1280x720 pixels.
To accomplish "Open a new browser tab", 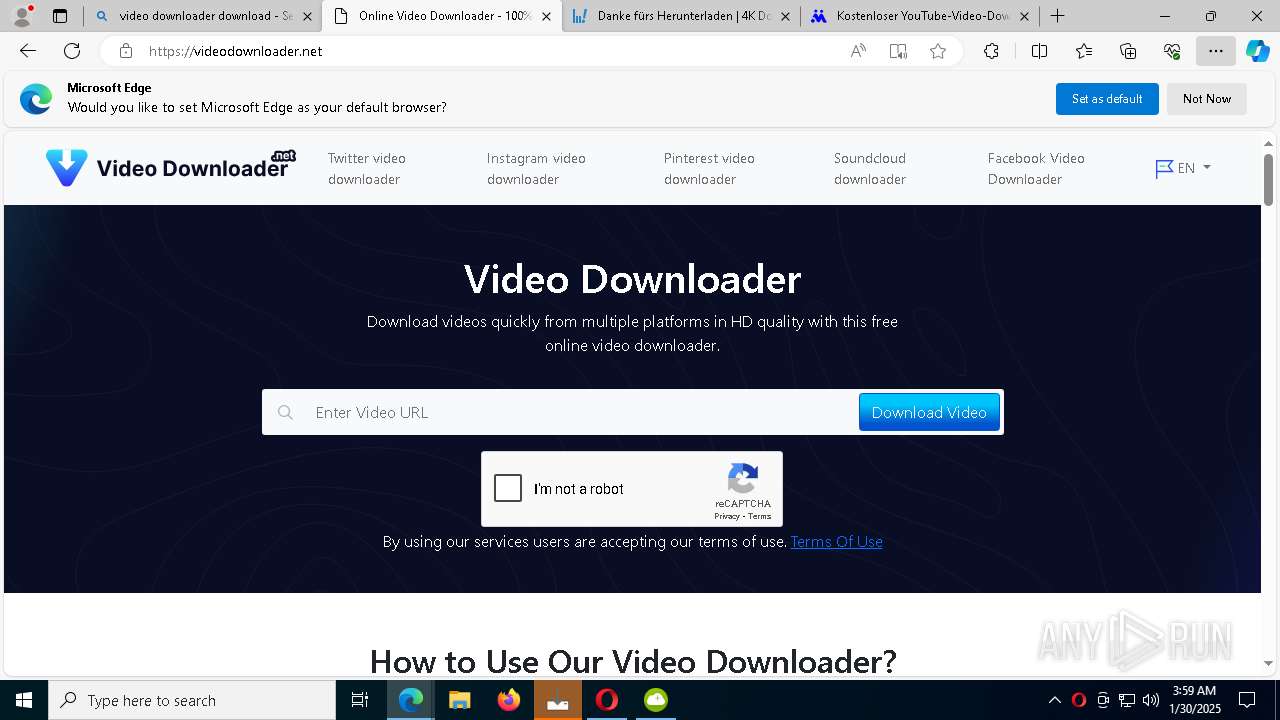I will tap(1057, 16).
